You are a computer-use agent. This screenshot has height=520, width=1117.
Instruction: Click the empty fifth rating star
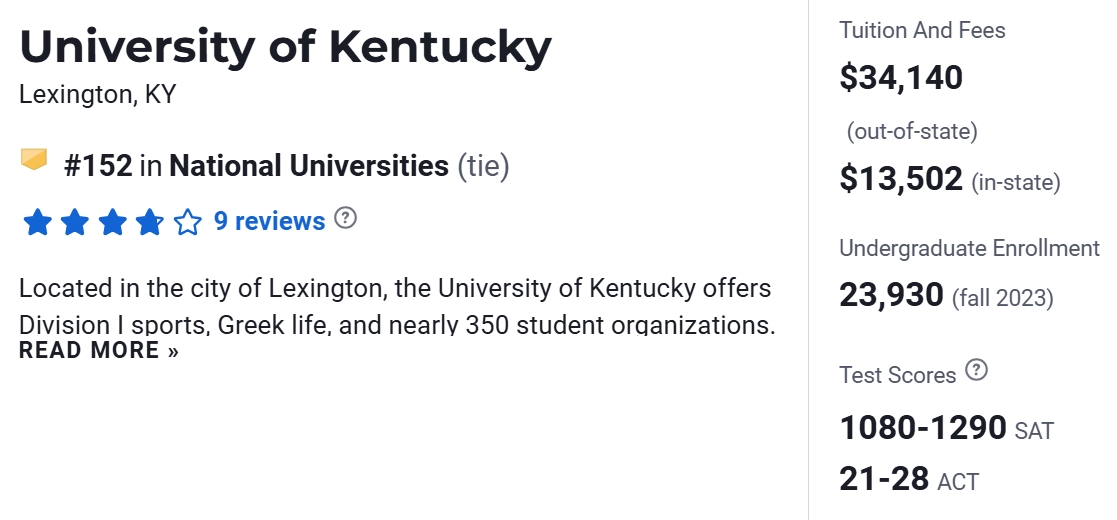188,221
